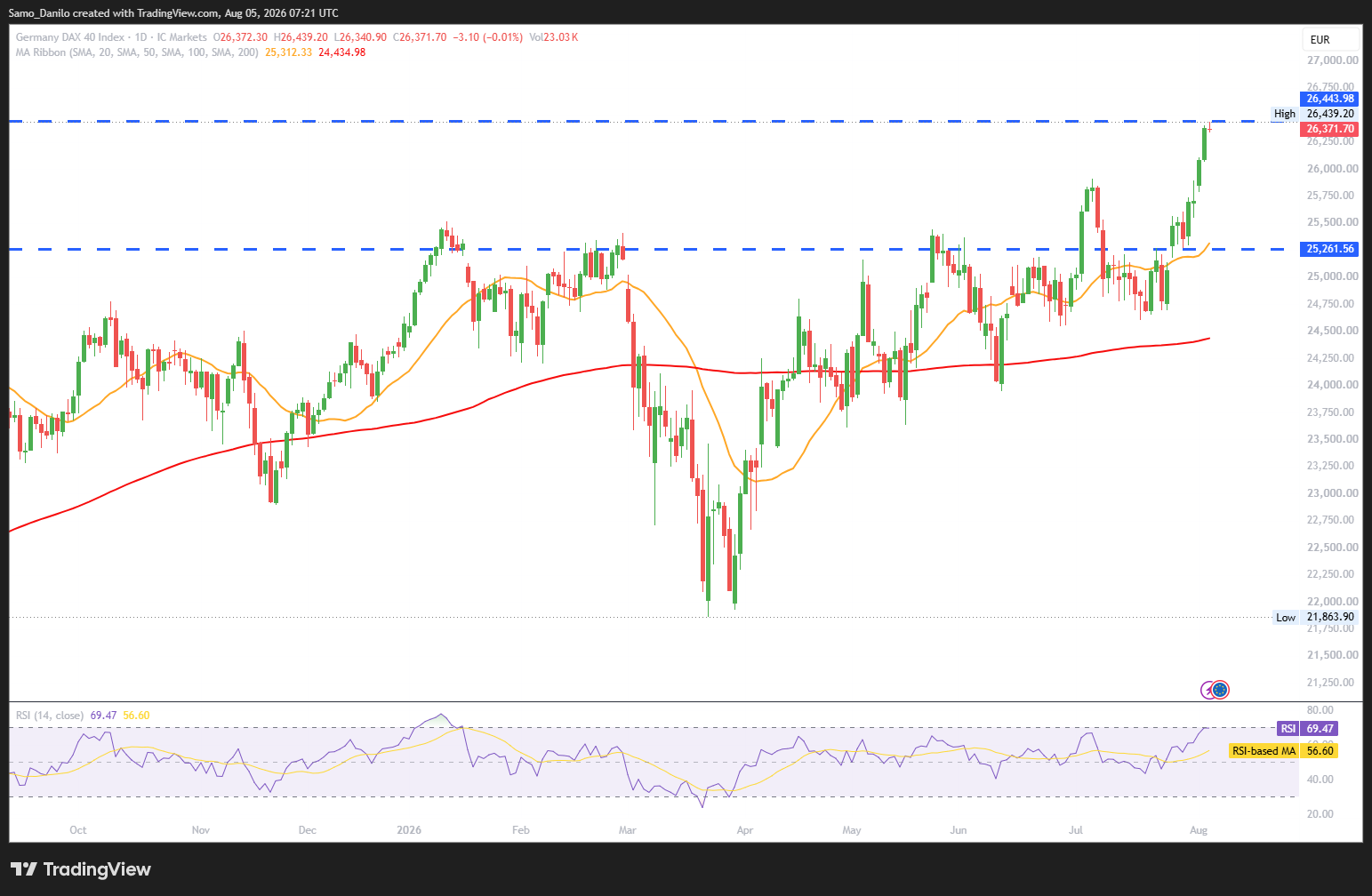Click the purple 69.47 RSI axis label
The image size is (1372, 896).
point(1320,729)
